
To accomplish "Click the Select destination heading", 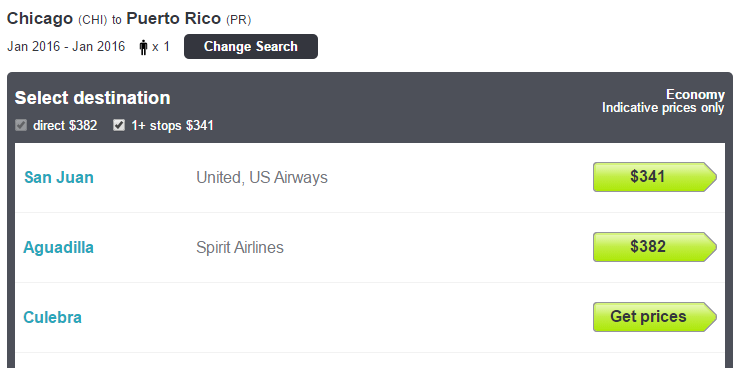I will coord(92,98).
